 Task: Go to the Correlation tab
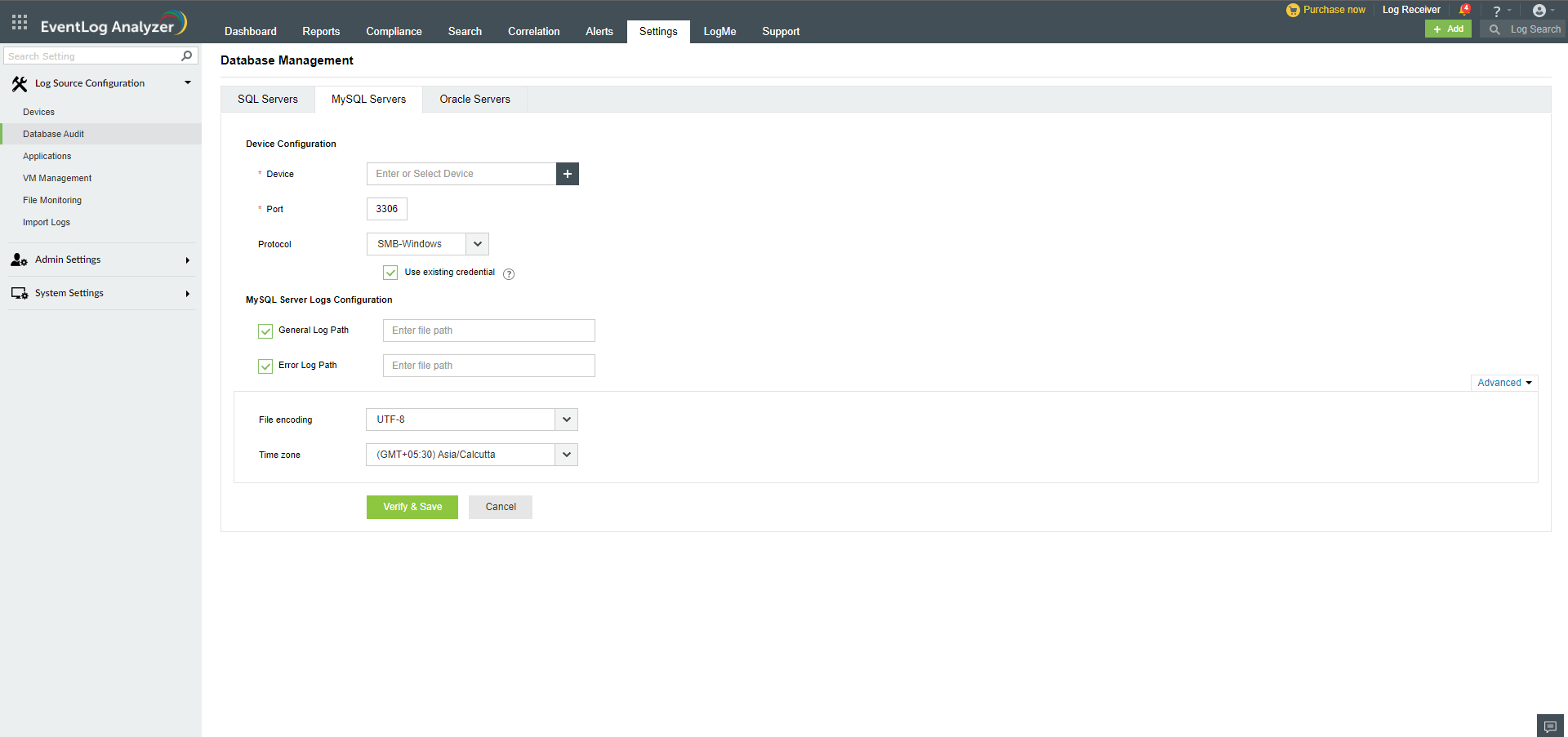pos(534,32)
